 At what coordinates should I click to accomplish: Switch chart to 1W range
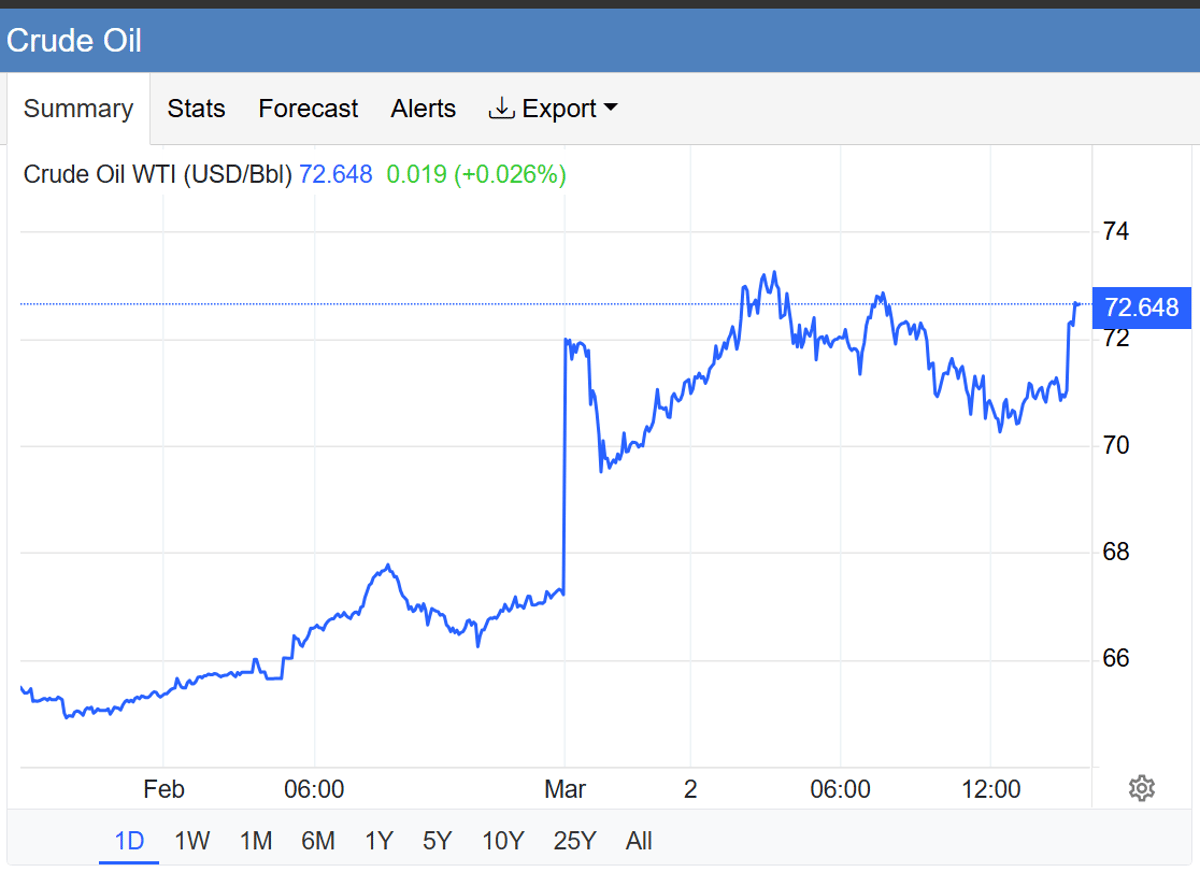192,841
